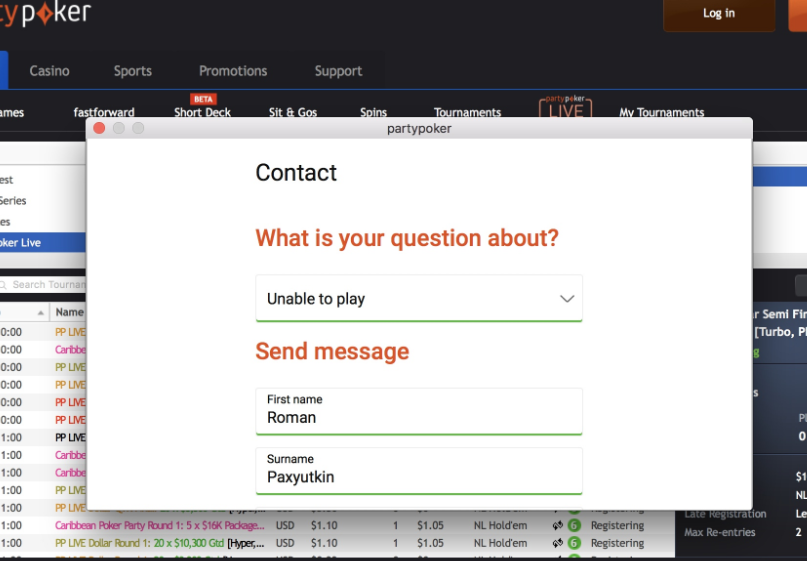
Task: Go to the Support tab
Action: [338, 71]
